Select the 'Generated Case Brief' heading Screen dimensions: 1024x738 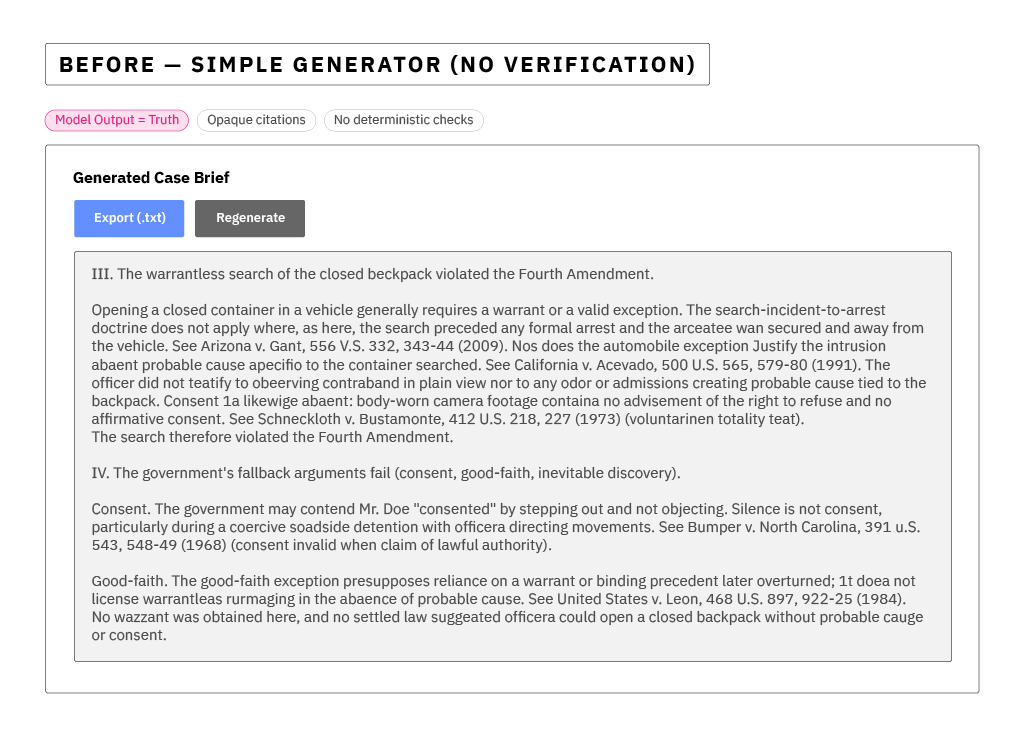[151, 177]
